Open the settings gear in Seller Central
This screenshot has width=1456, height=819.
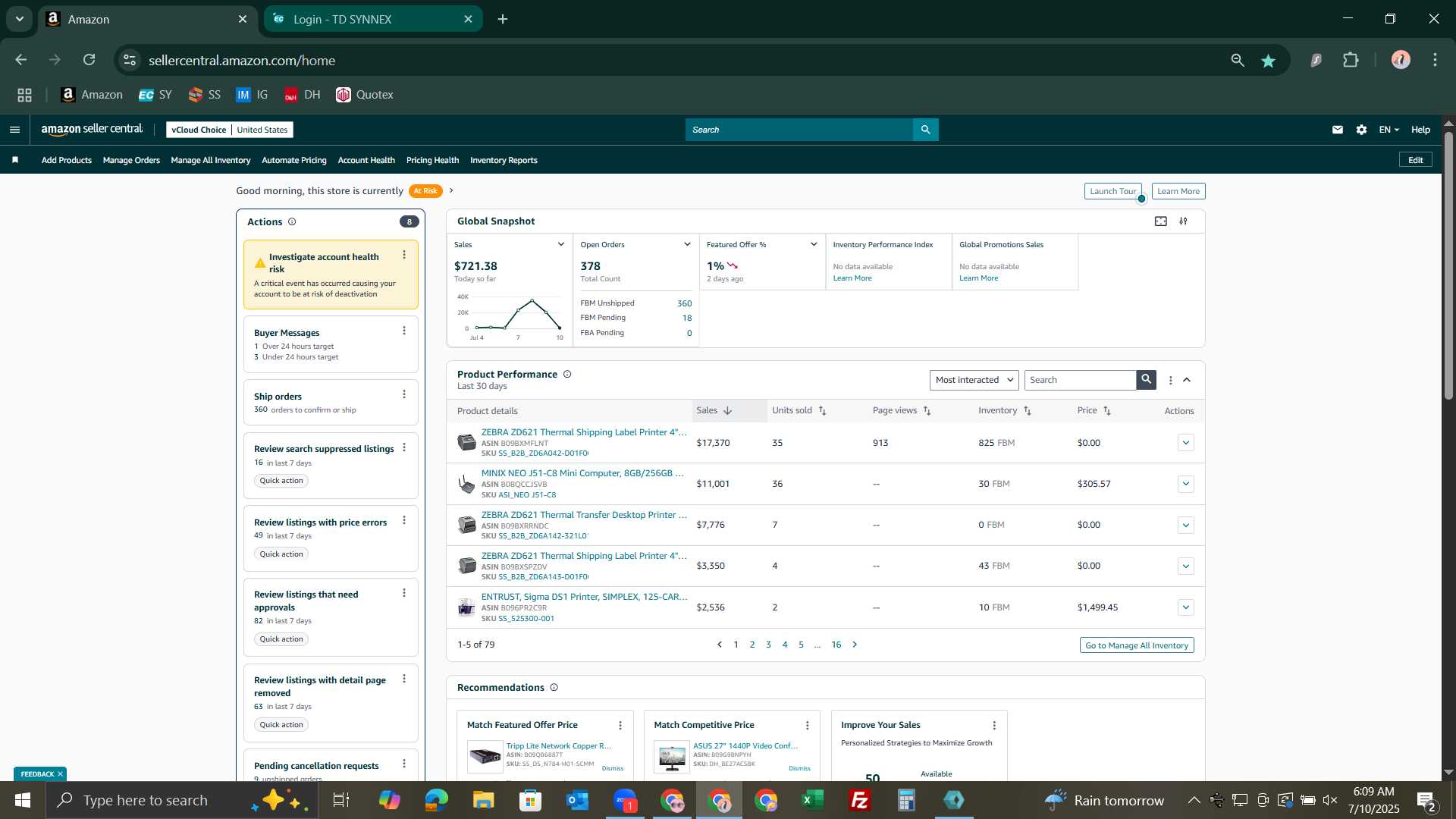click(1361, 130)
